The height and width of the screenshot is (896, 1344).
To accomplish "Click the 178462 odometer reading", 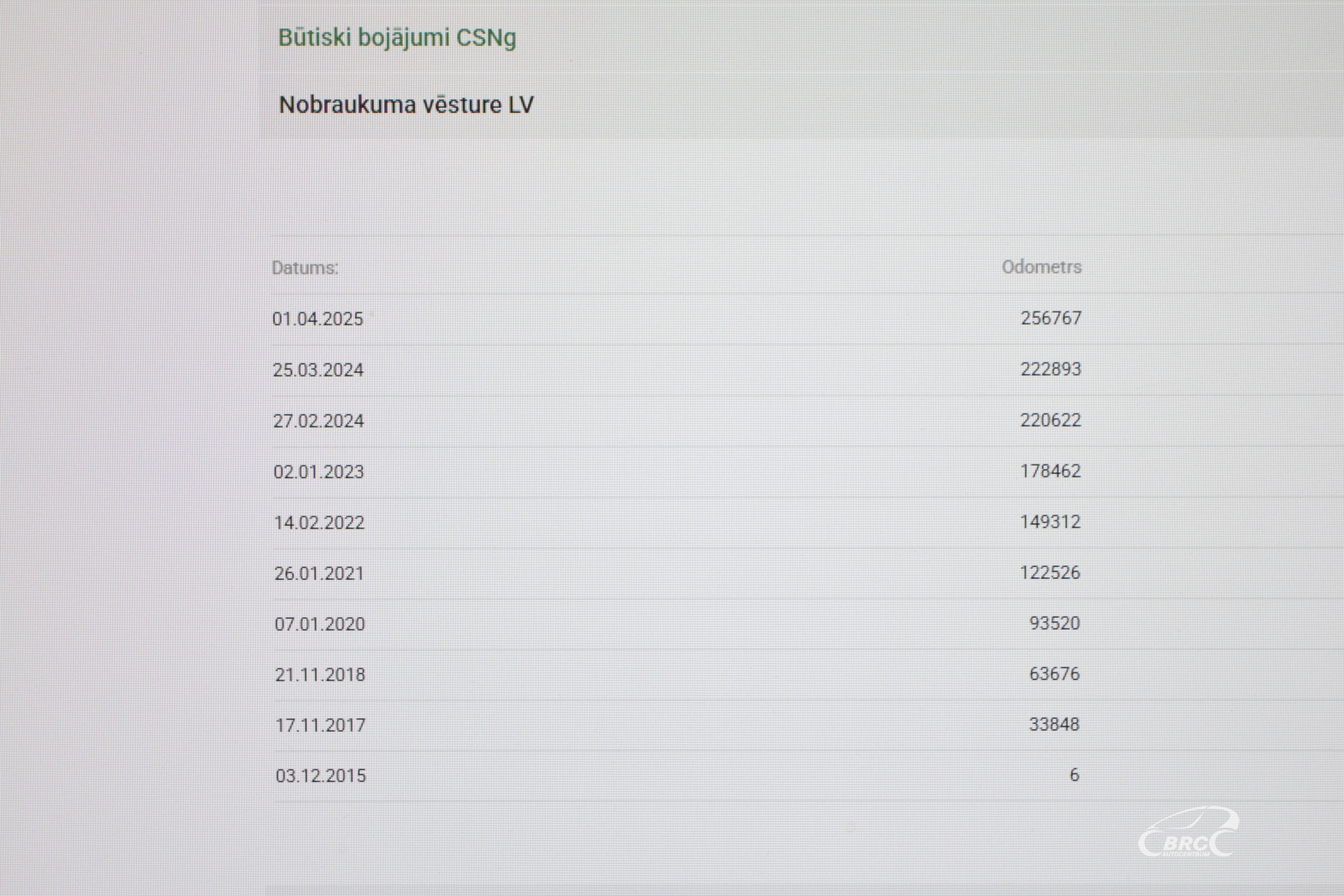I will pos(1050,471).
